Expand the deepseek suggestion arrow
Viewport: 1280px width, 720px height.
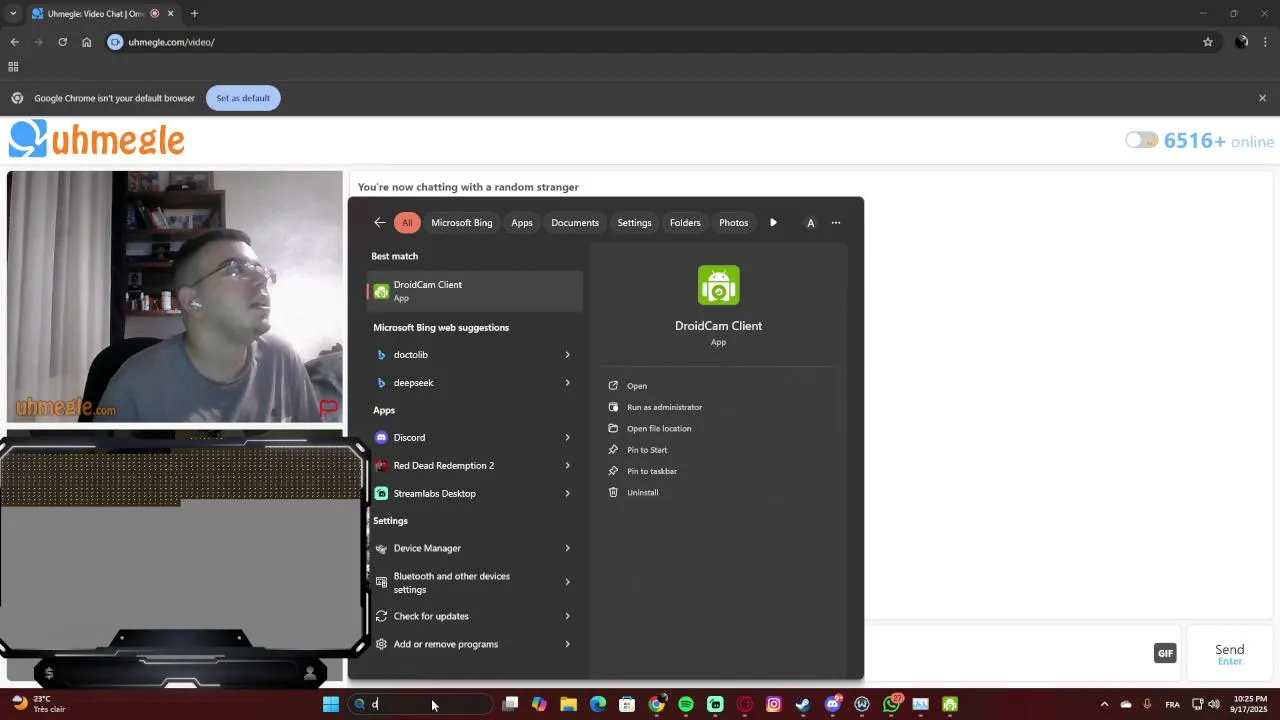(567, 382)
